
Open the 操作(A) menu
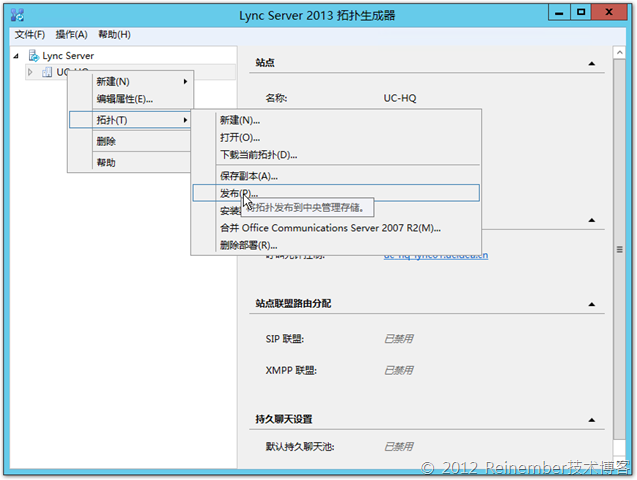pyautogui.click(x=72, y=35)
